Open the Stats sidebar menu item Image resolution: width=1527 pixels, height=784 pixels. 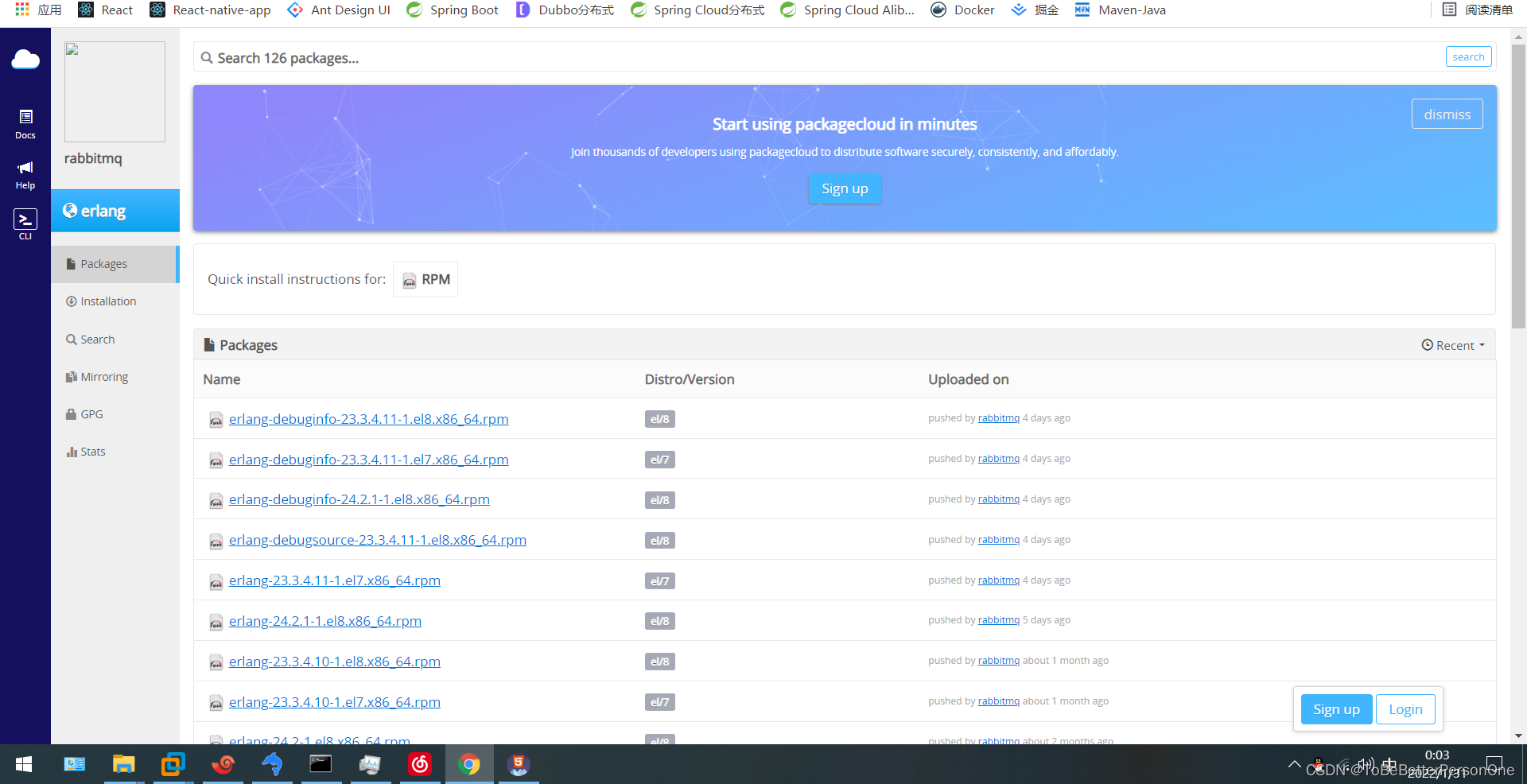pyautogui.click(x=115, y=452)
